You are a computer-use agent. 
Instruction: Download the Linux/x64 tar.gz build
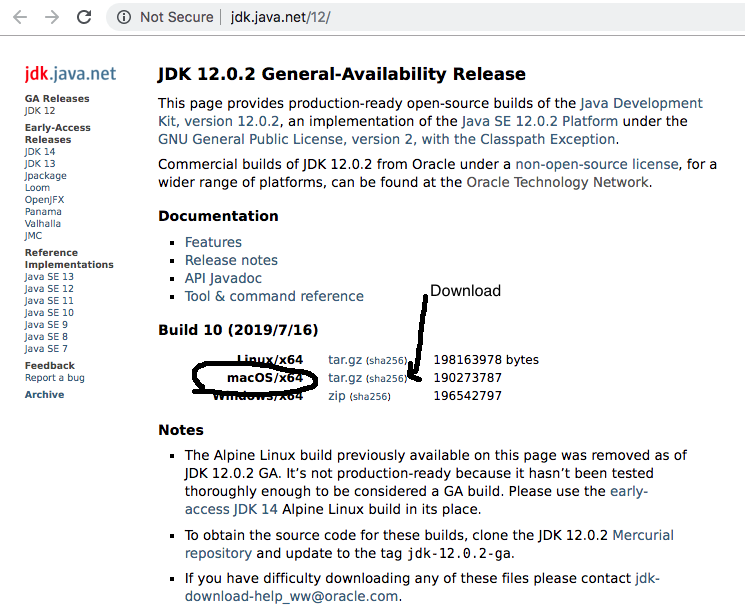tap(345, 360)
